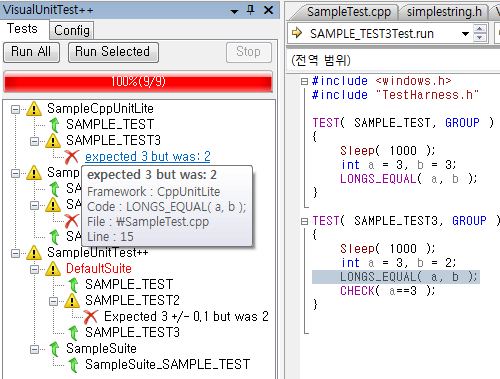Select SAMPLE_TEST2 under DefaultSuite

coord(132,301)
